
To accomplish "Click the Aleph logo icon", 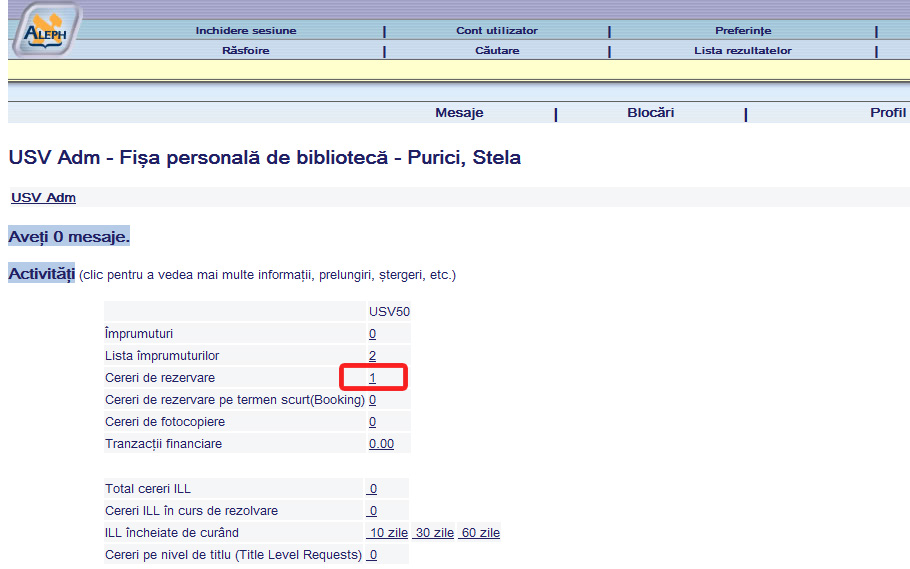I will (x=46, y=29).
